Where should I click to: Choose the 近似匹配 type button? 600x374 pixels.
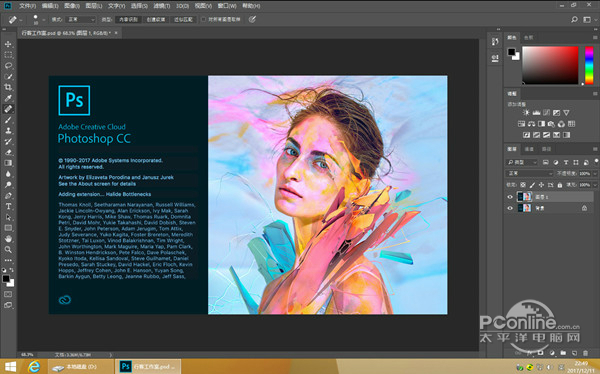click(x=183, y=19)
